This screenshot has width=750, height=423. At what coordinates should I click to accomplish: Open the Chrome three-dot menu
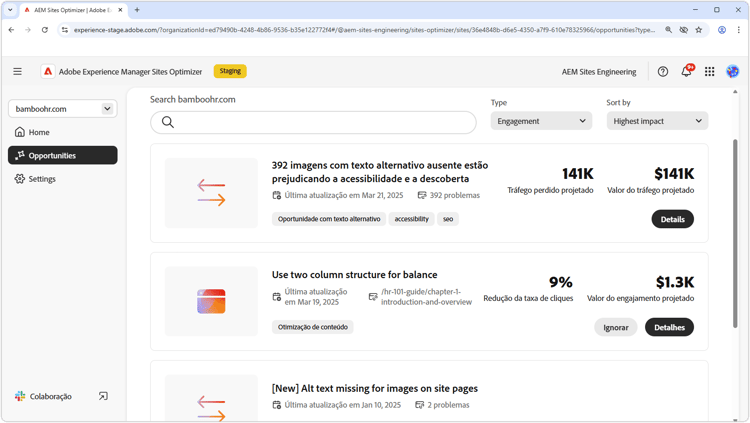(739, 30)
